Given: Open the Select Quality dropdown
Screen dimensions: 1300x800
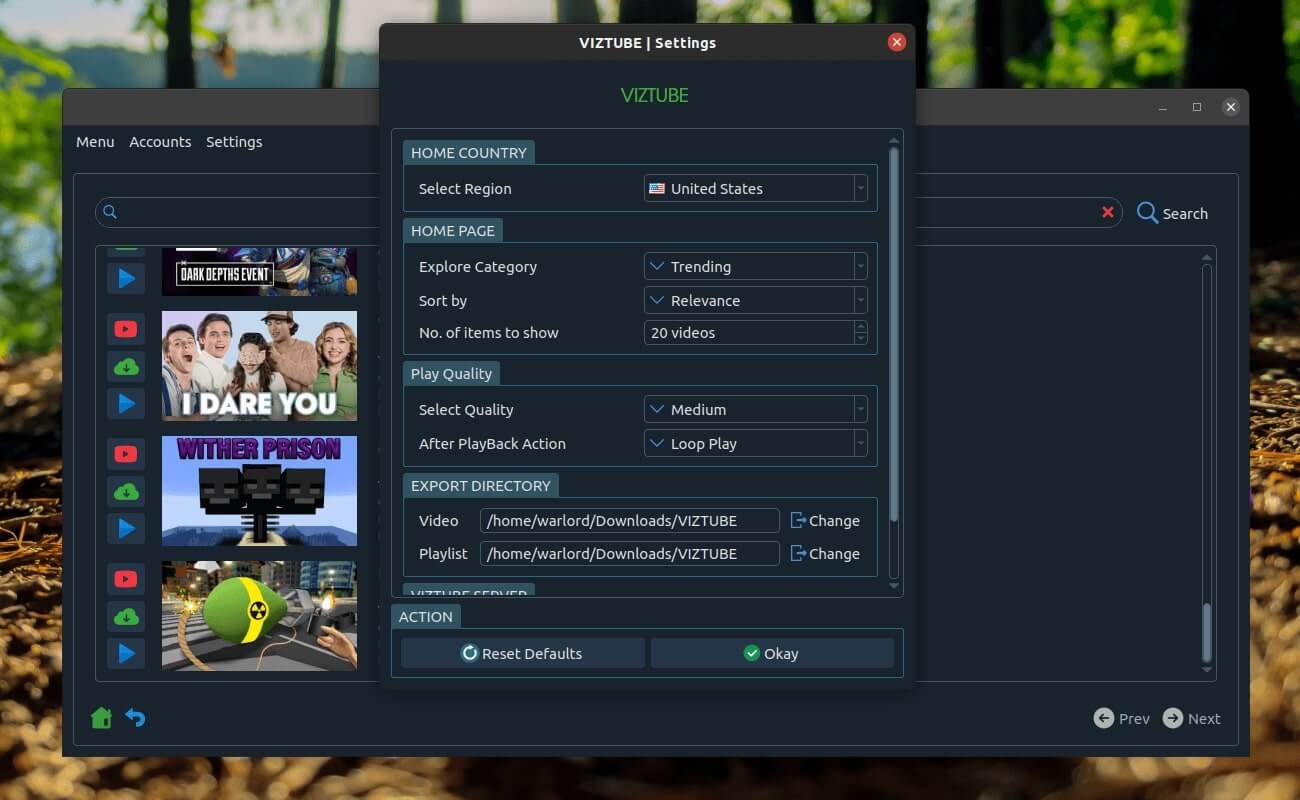Looking at the screenshot, I should tap(755, 410).
